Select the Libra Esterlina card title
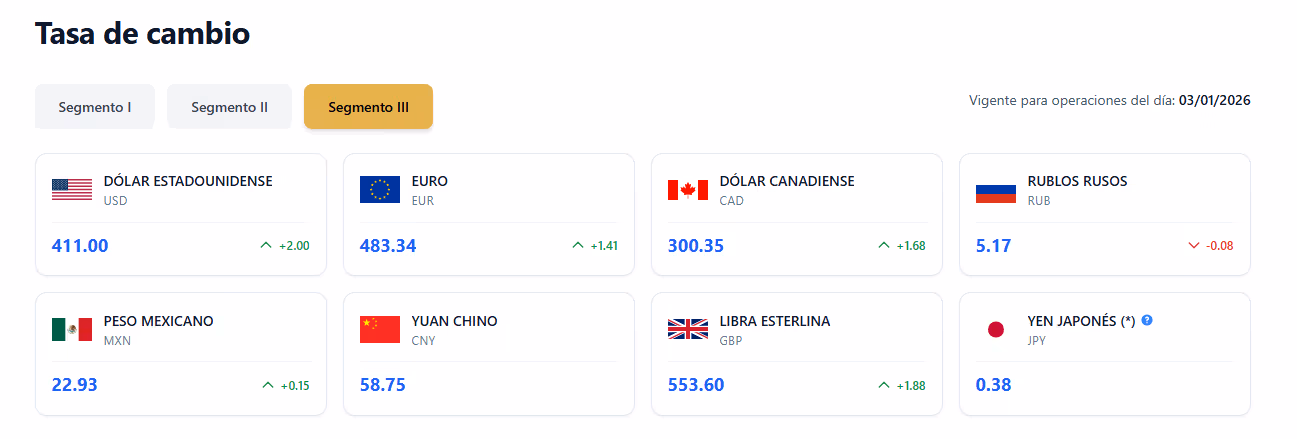The height and width of the screenshot is (439, 1297). tap(775, 321)
